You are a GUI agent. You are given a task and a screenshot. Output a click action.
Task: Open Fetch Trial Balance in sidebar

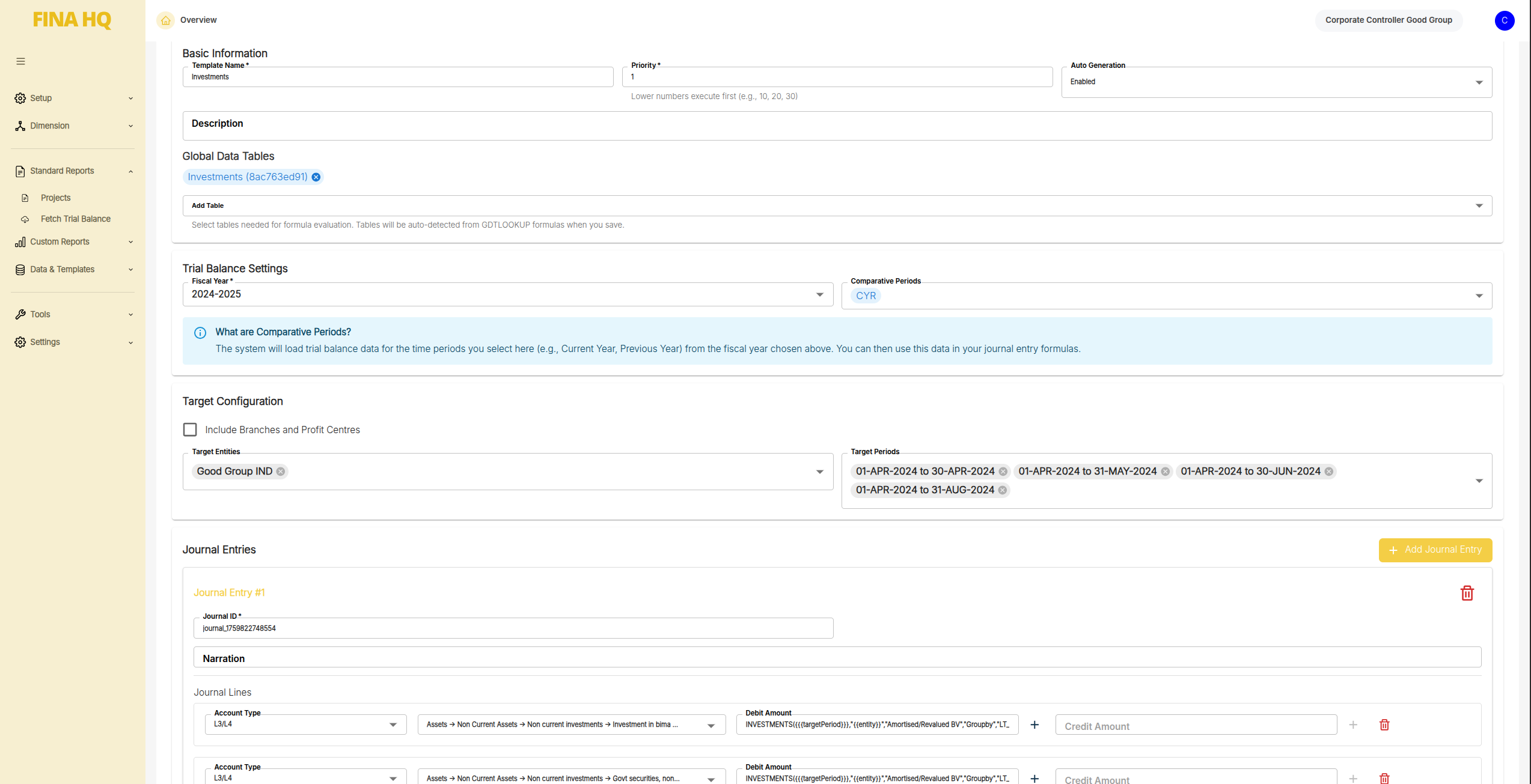coord(76,219)
